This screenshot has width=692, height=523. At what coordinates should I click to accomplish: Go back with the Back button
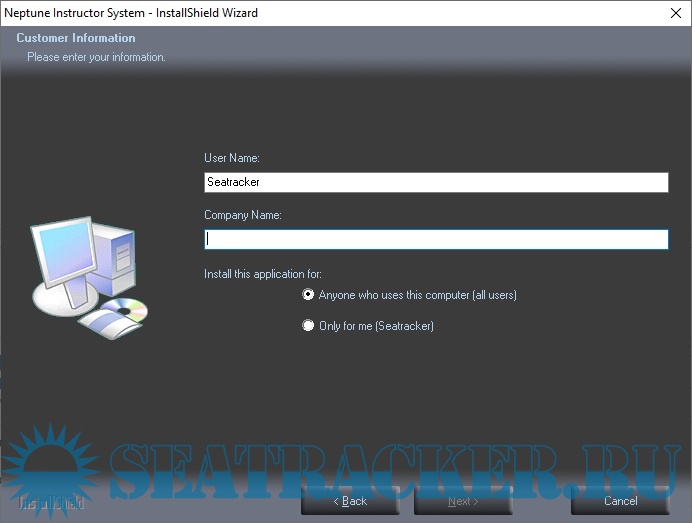349,501
